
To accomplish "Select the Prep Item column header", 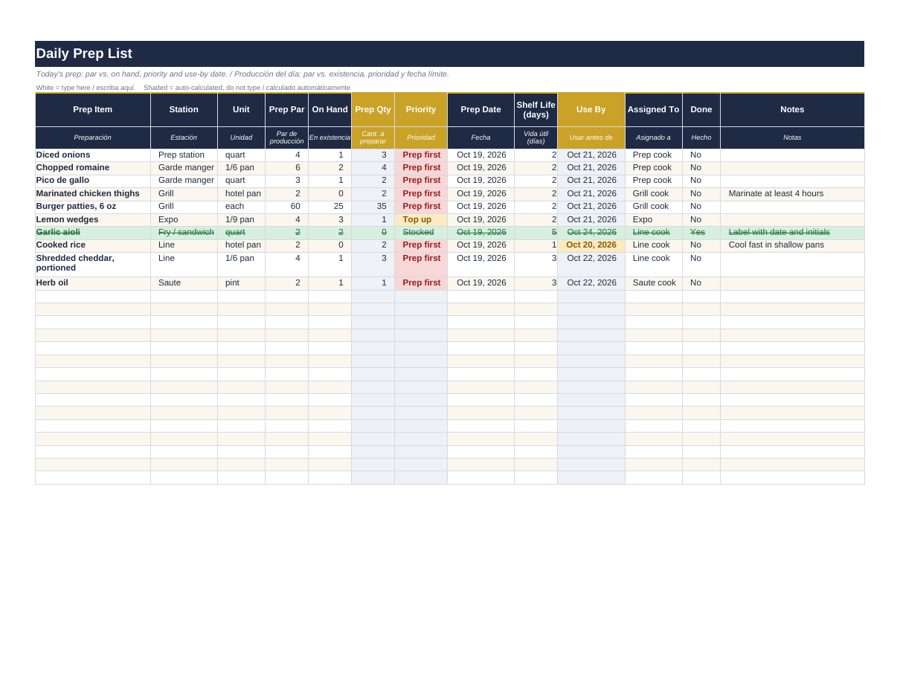I will click(92, 109).
